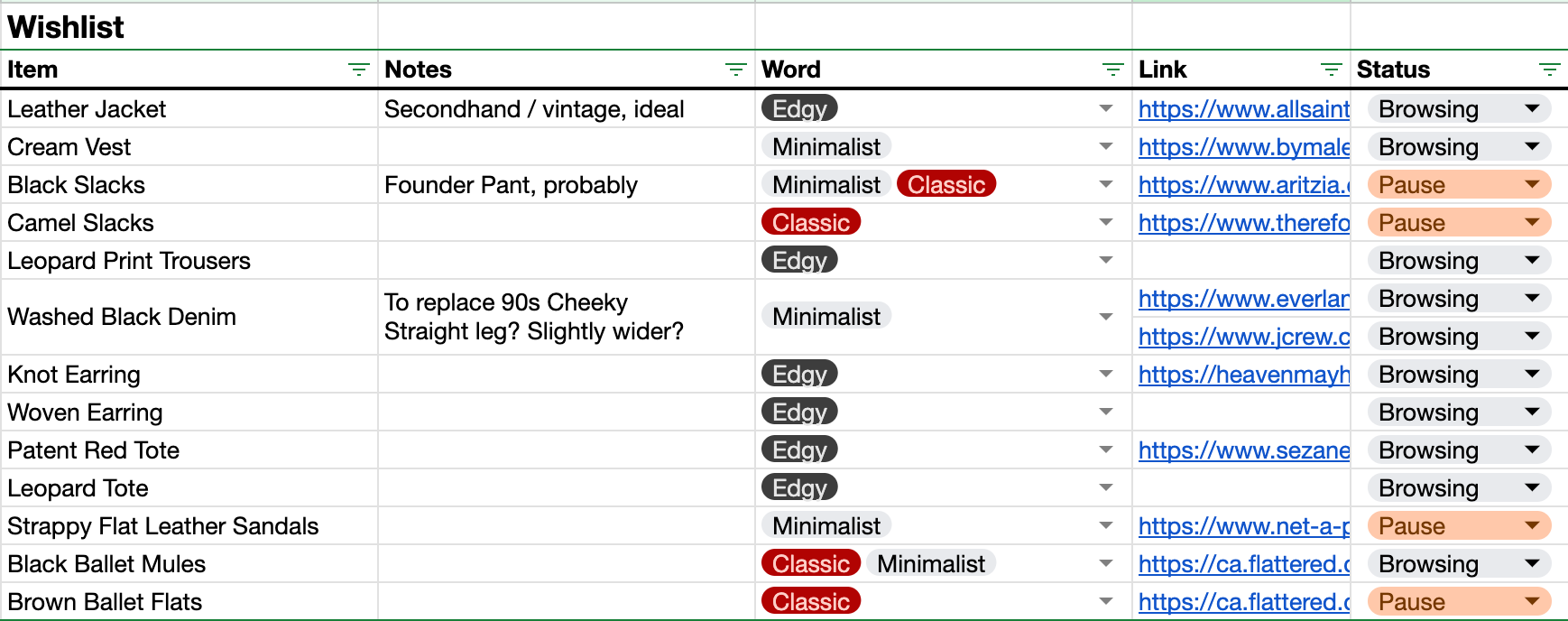Open Word dropdown arrow for Leather Jacket
The height and width of the screenshot is (621, 1568).
(x=1106, y=108)
